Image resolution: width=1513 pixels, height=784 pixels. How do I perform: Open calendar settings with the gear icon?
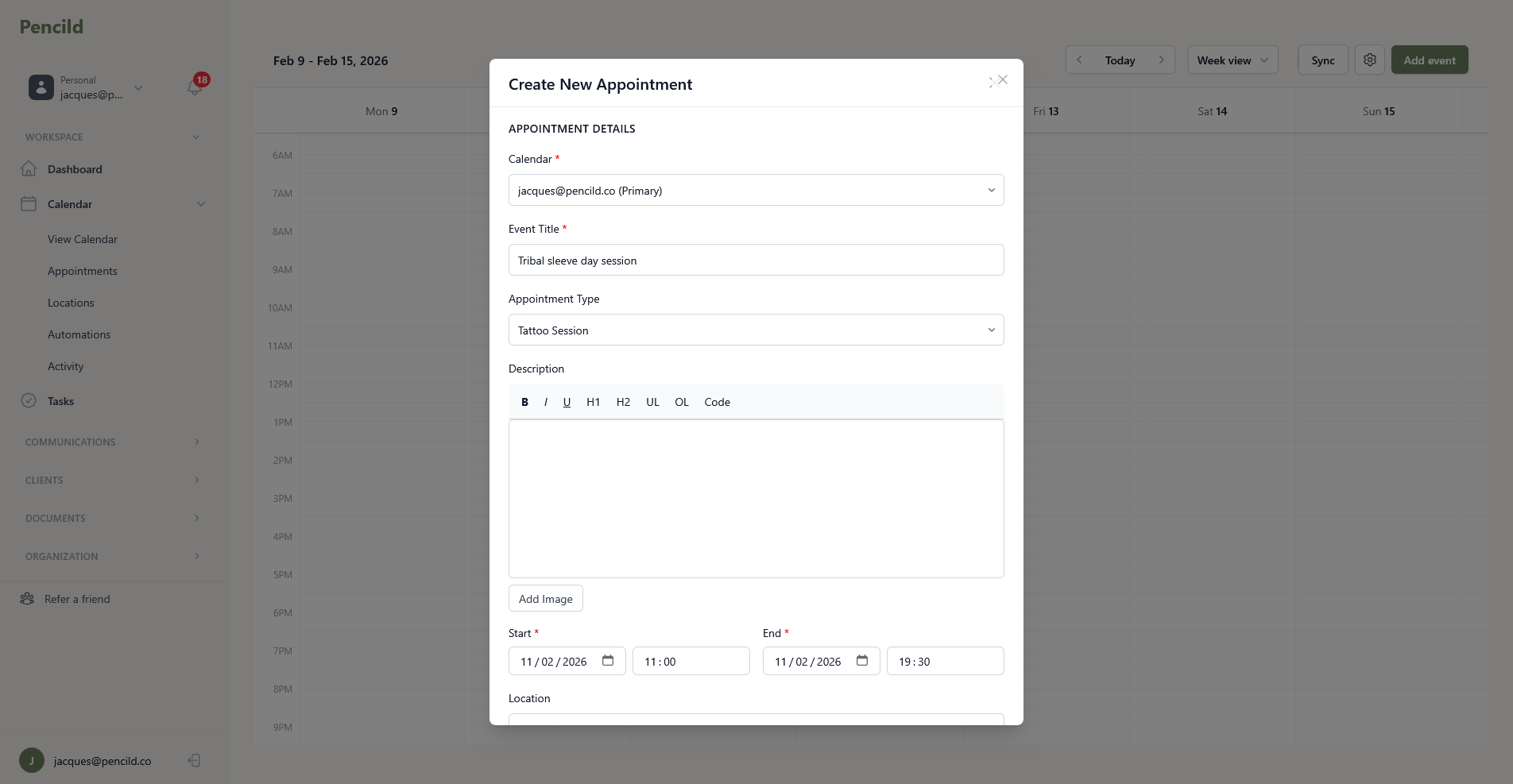click(1369, 60)
